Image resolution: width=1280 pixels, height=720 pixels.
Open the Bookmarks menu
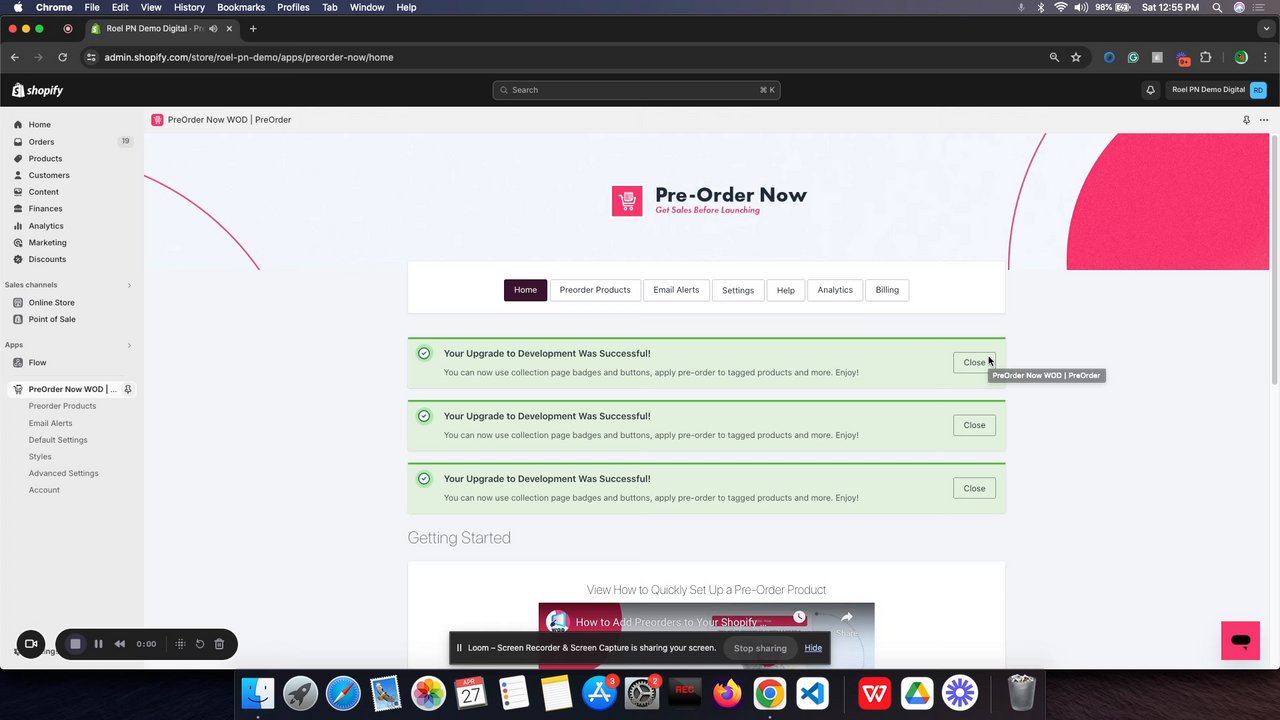coord(241,7)
